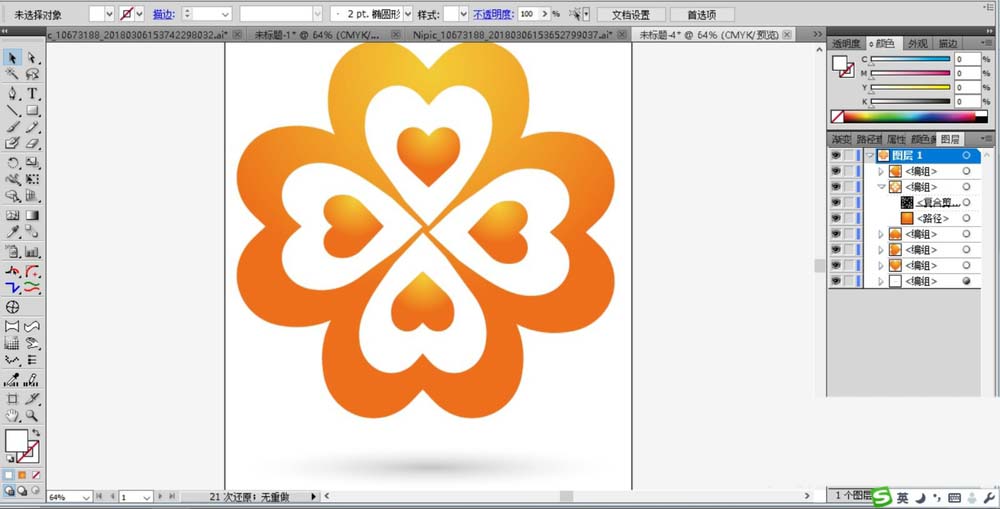Select the Mesh tool
This screenshot has height=509, width=1000.
tap(12, 216)
